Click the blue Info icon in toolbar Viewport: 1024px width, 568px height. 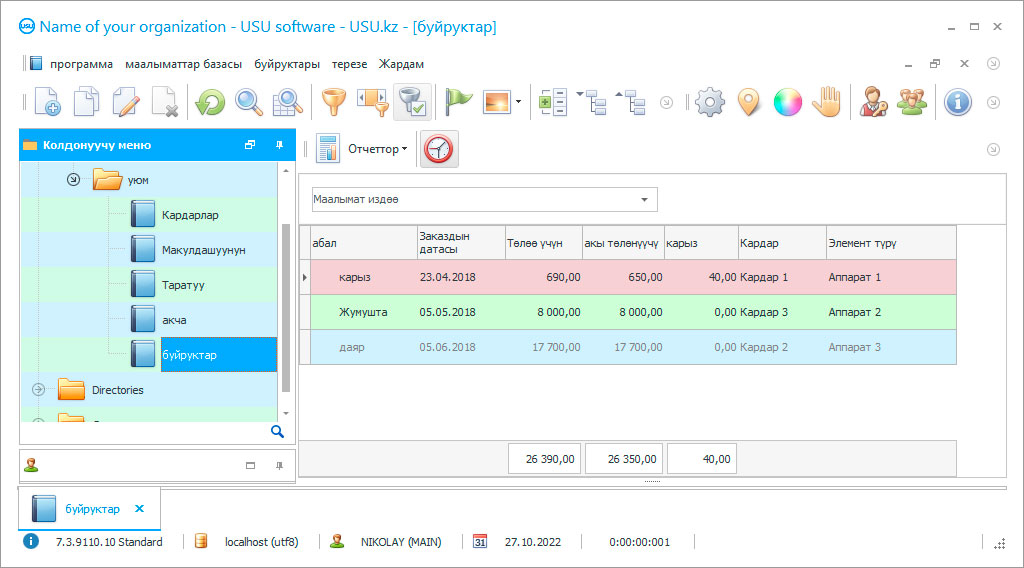tap(958, 102)
